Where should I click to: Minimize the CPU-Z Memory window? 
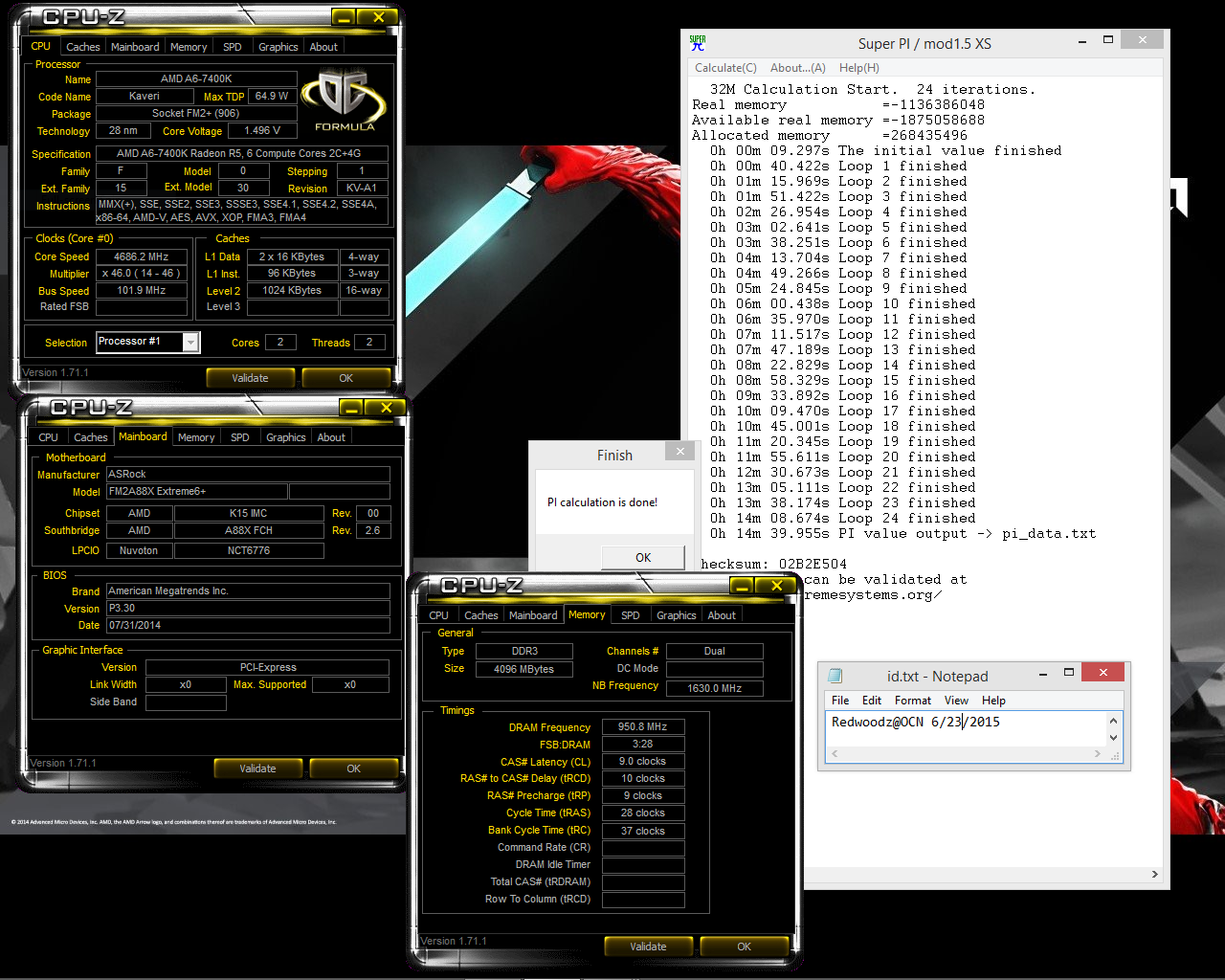[743, 586]
